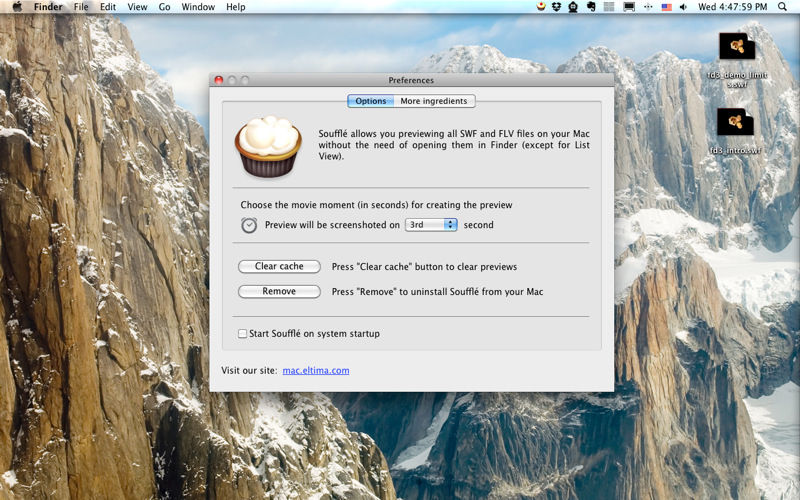The width and height of the screenshot is (800, 500).
Task: Click the Soufflé cupcake logo in Preferences
Action: pos(268,146)
